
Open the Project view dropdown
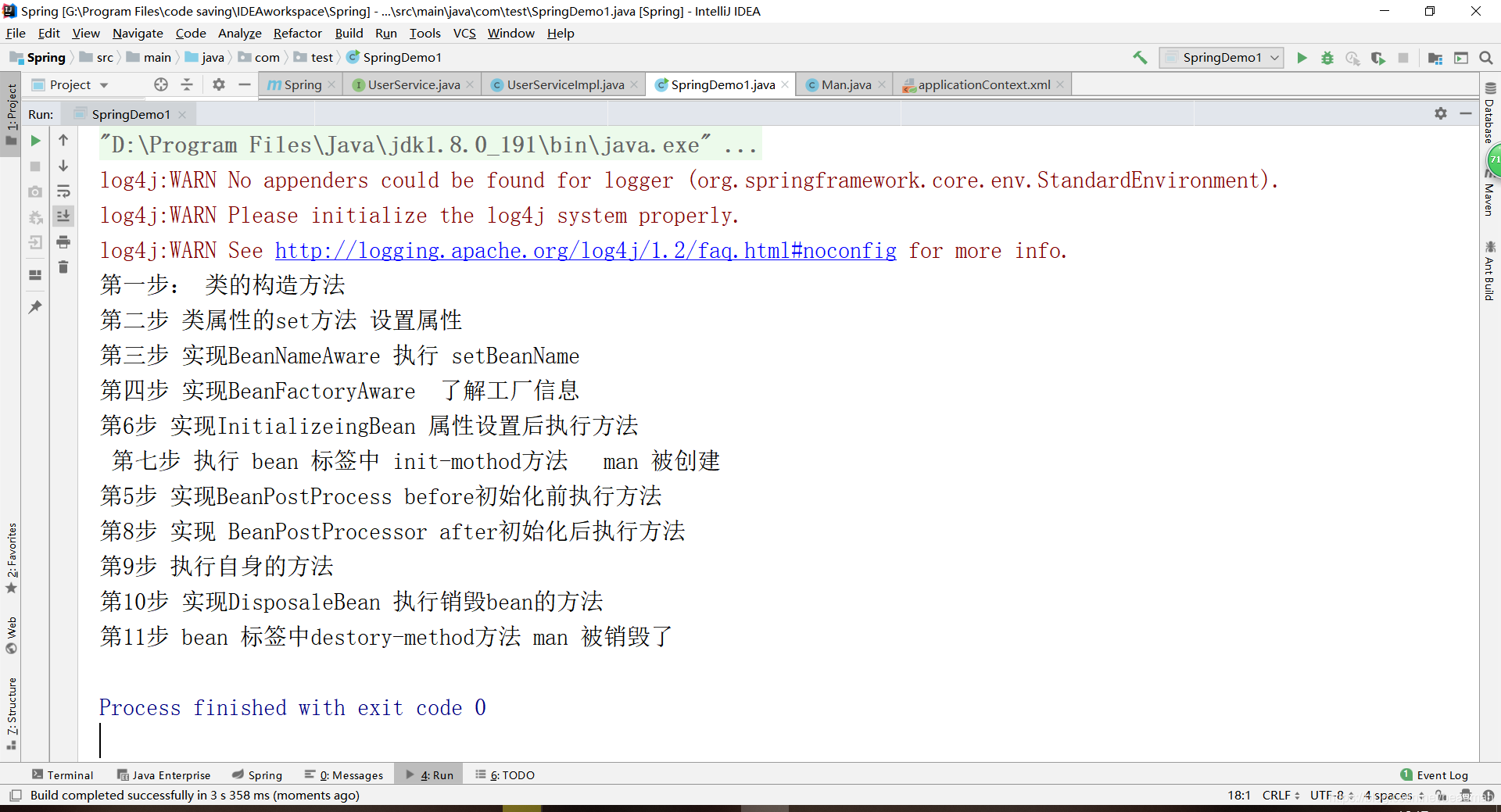(70, 84)
